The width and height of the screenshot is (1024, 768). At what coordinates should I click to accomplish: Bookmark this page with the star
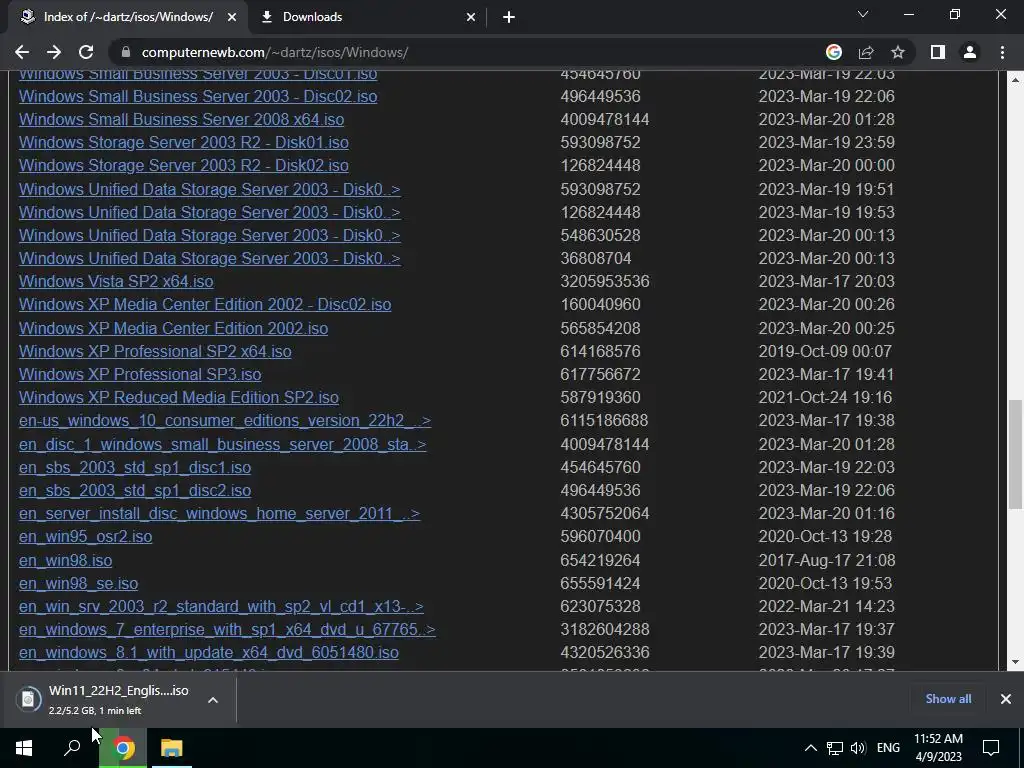898,52
